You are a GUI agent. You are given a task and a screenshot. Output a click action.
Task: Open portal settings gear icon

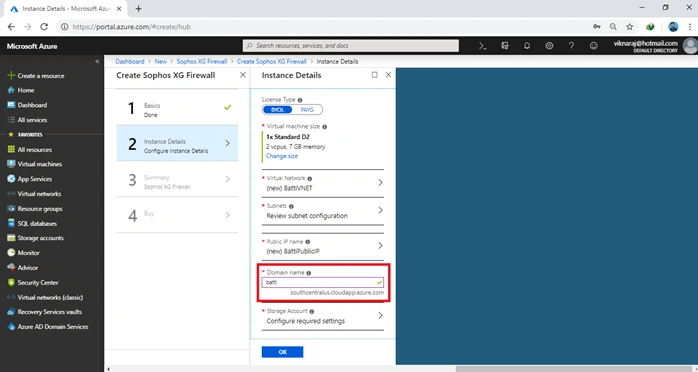click(549, 46)
